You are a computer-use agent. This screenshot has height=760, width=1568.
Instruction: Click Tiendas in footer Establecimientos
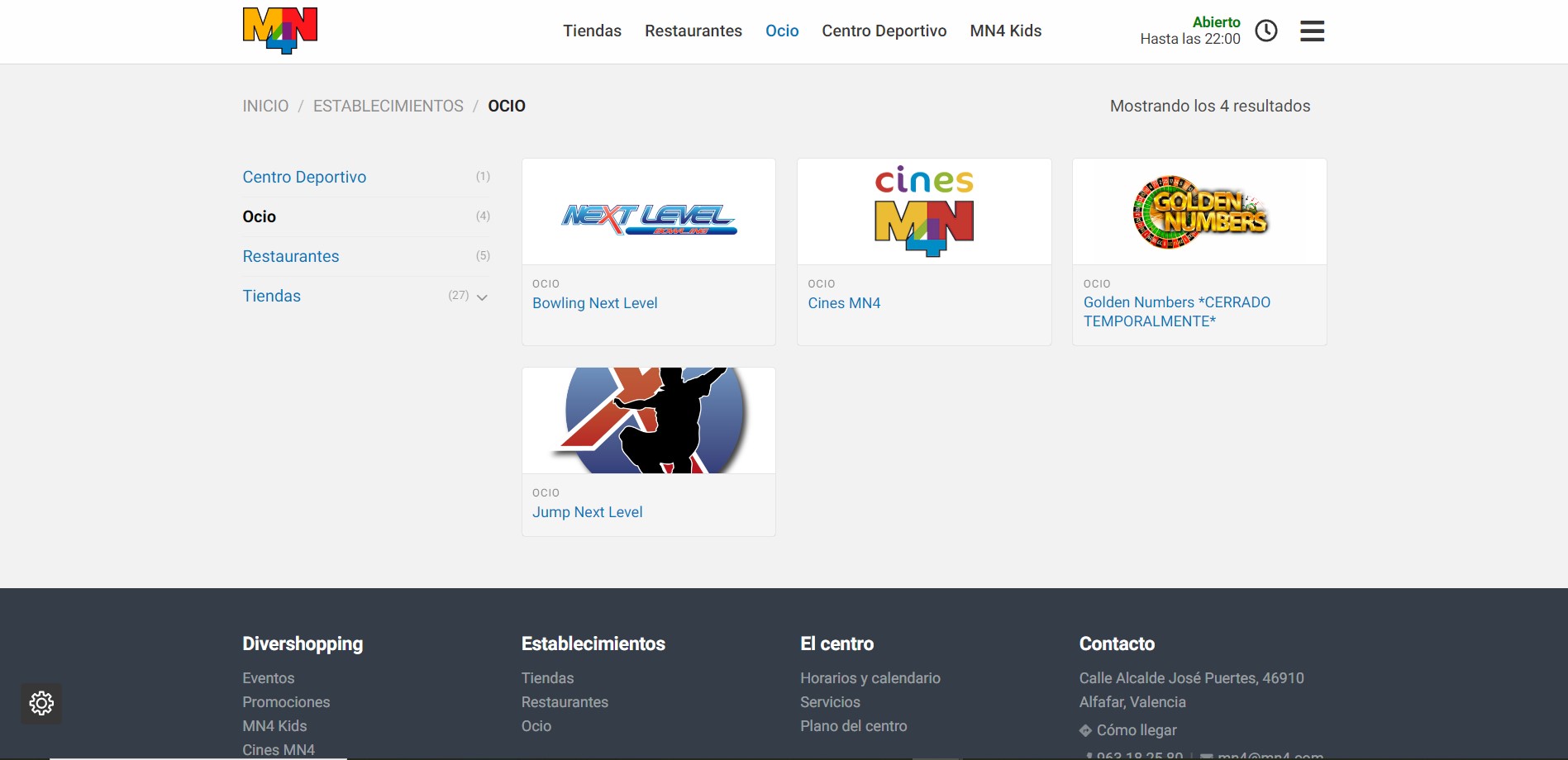(x=547, y=678)
